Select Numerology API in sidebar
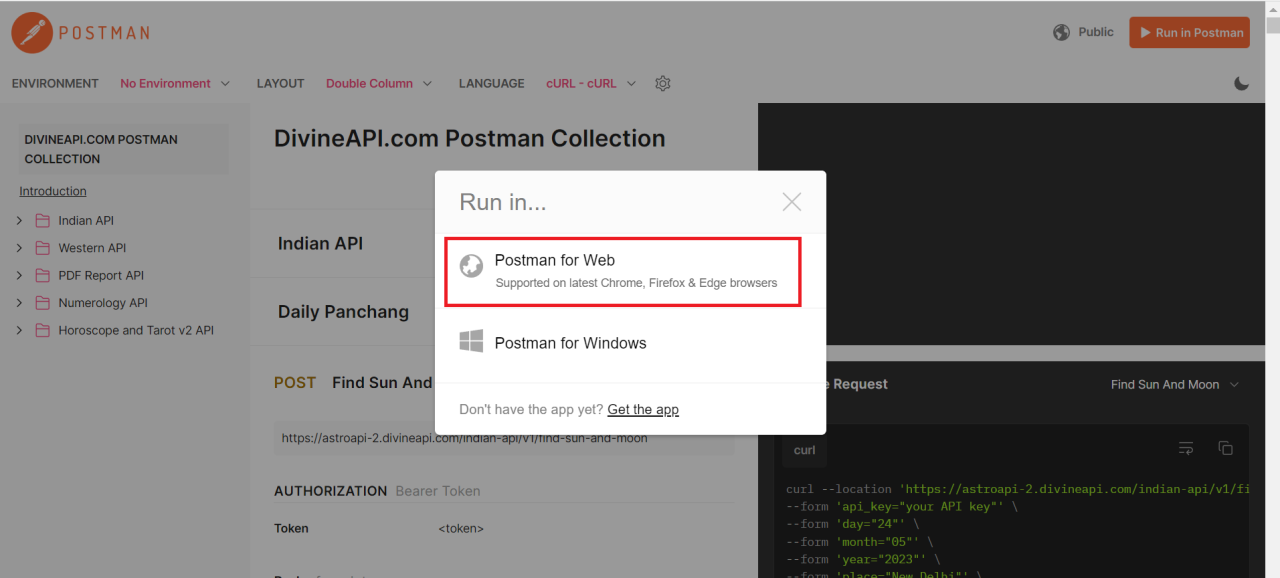 (x=103, y=303)
